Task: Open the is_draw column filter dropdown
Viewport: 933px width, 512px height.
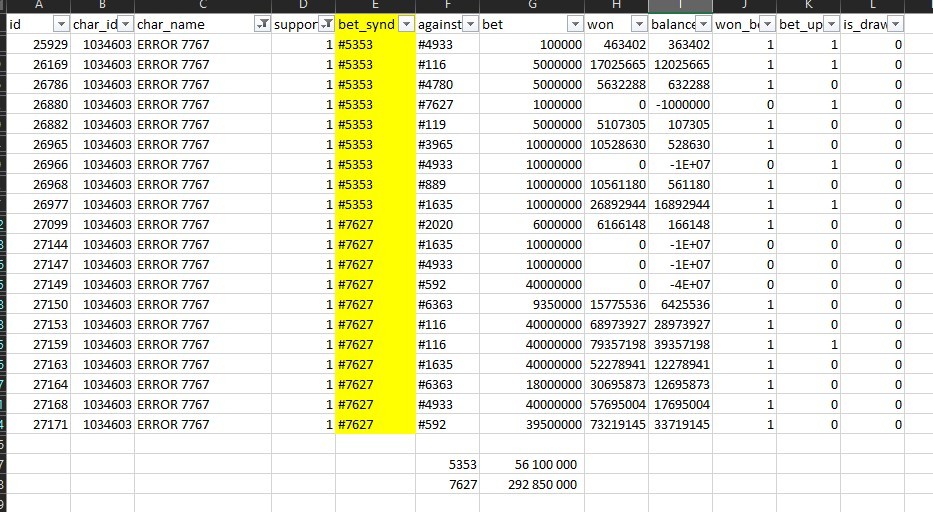Action: coord(896,24)
